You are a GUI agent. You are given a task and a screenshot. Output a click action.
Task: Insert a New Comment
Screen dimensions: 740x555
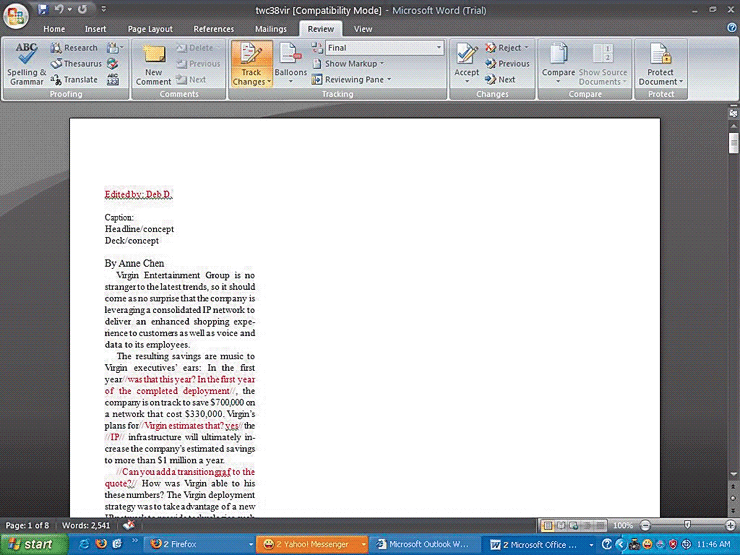click(153, 64)
